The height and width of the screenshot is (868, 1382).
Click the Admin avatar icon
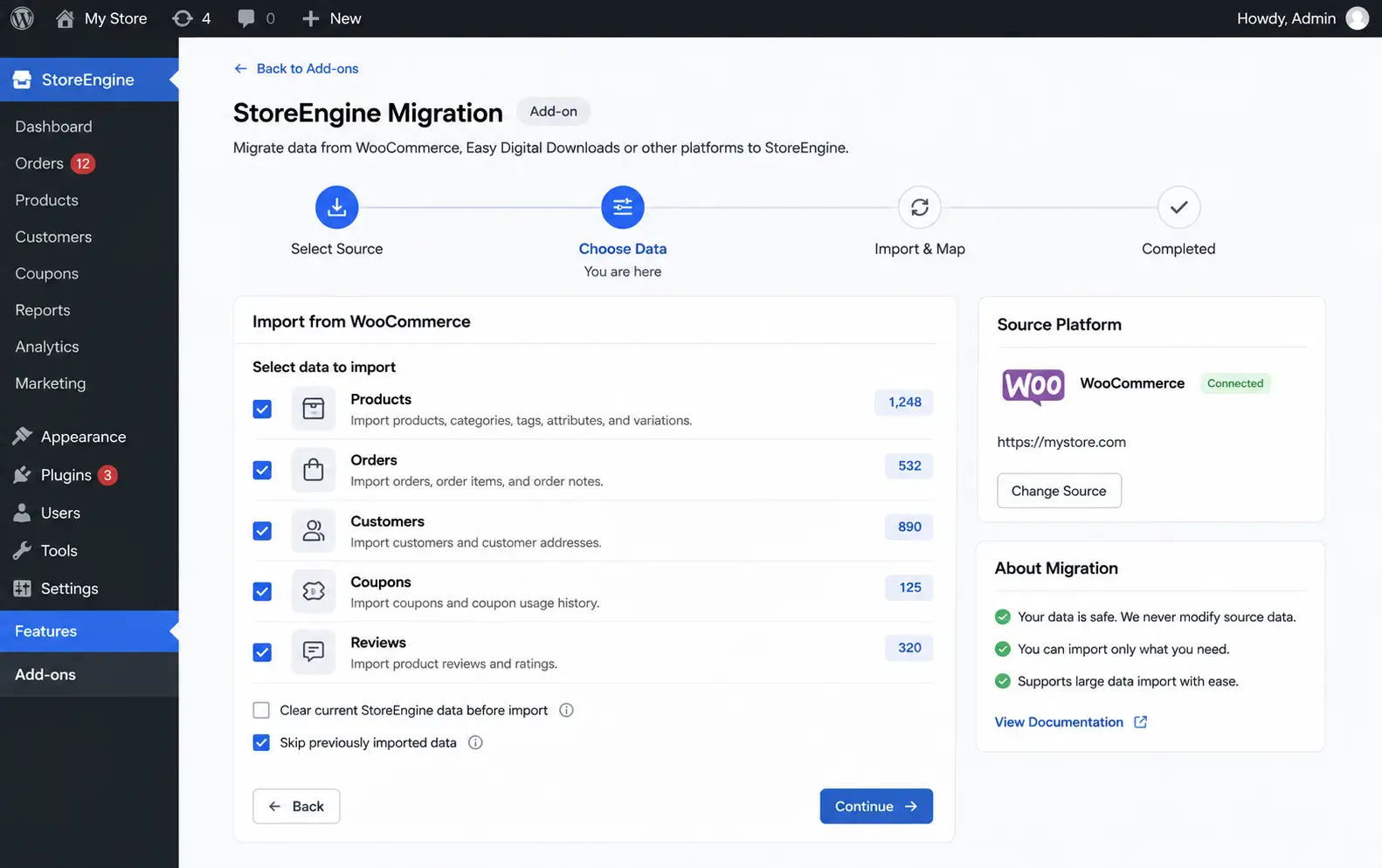pos(1358,18)
